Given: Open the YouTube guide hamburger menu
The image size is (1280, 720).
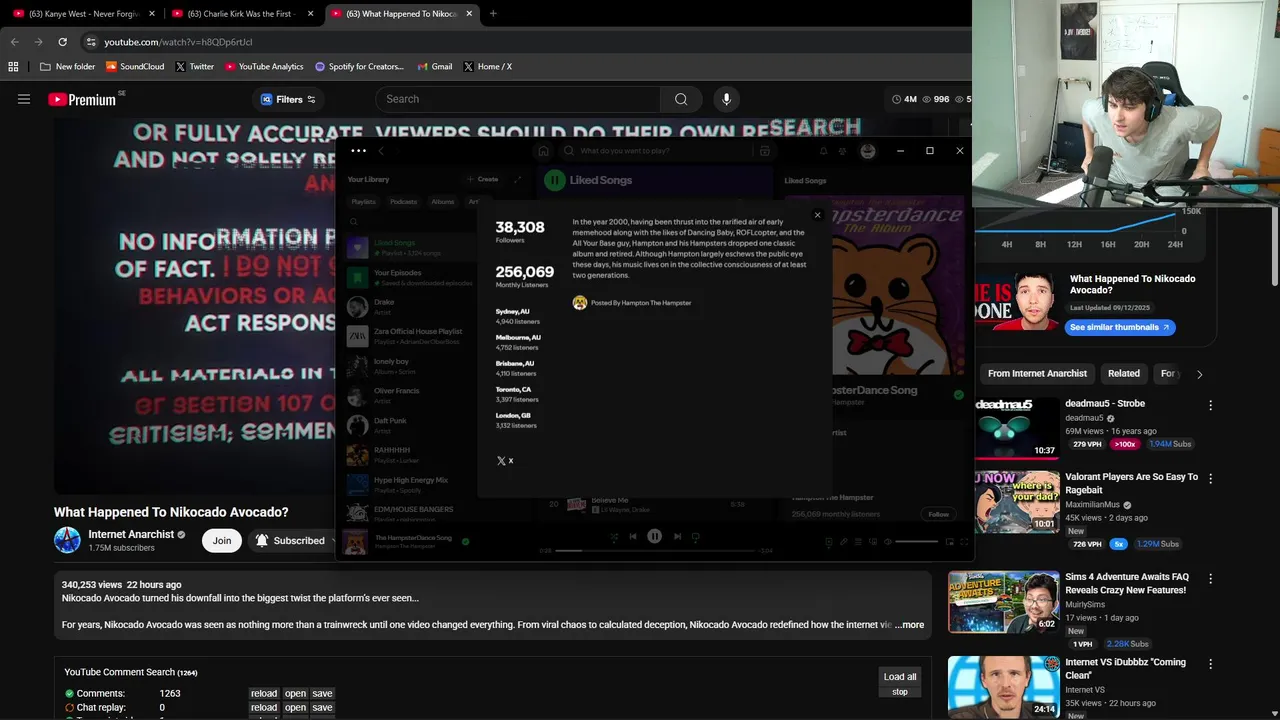Looking at the screenshot, I should click(24, 99).
